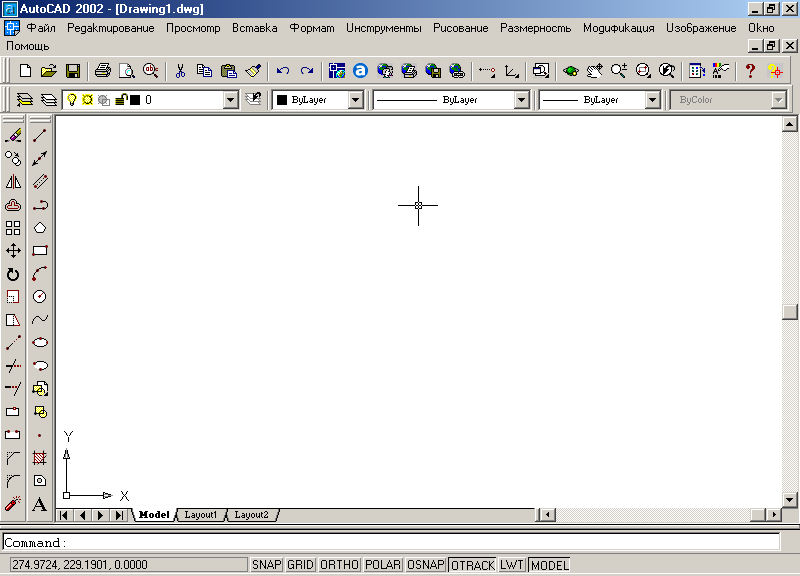The height and width of the screenshot is (576, 800).
Task: Open Plot Preview icon
Action: pos(127,70)
